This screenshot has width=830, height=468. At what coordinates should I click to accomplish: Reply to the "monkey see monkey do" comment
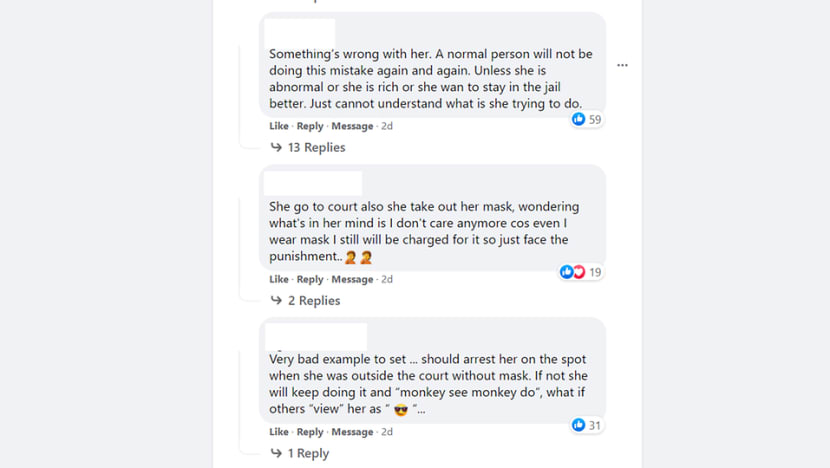(x=310, y=431)
